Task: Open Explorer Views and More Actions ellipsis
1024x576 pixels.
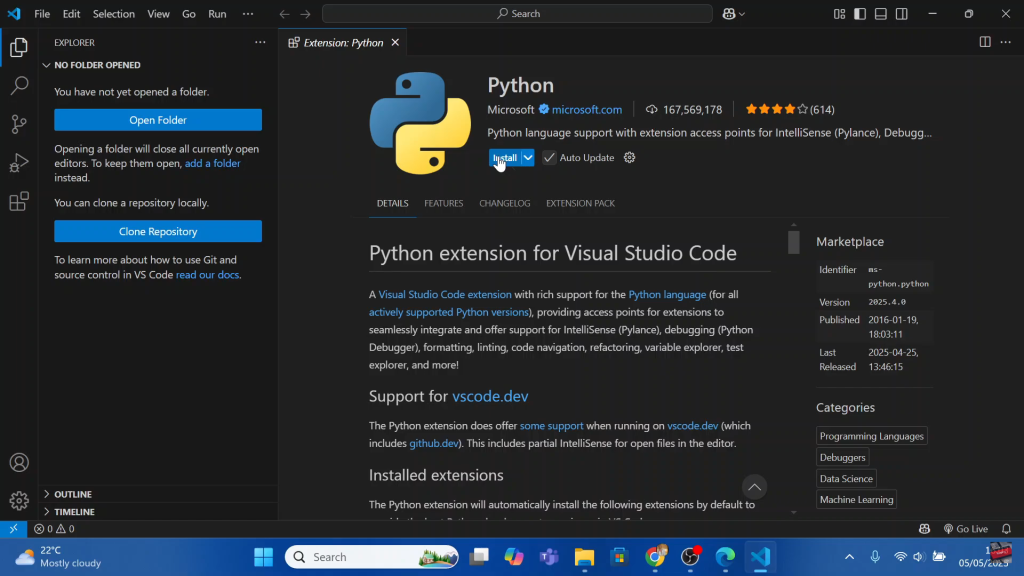Action: (260, 42)
